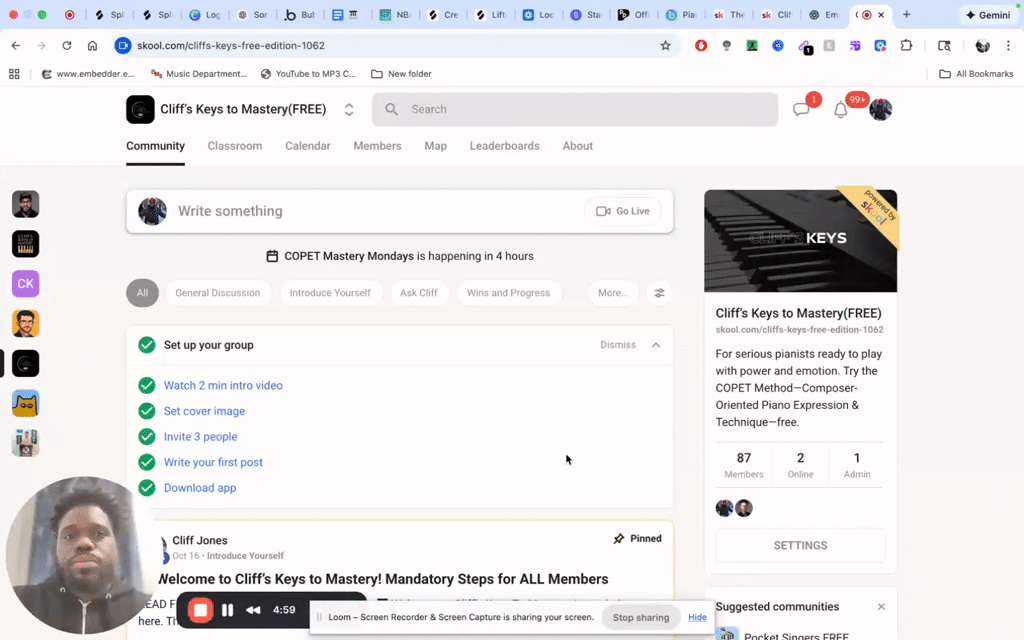The height and width of the screenshot is (640, 1024).
Task: Switch to the Classroom tab
Action: (234, 146)
